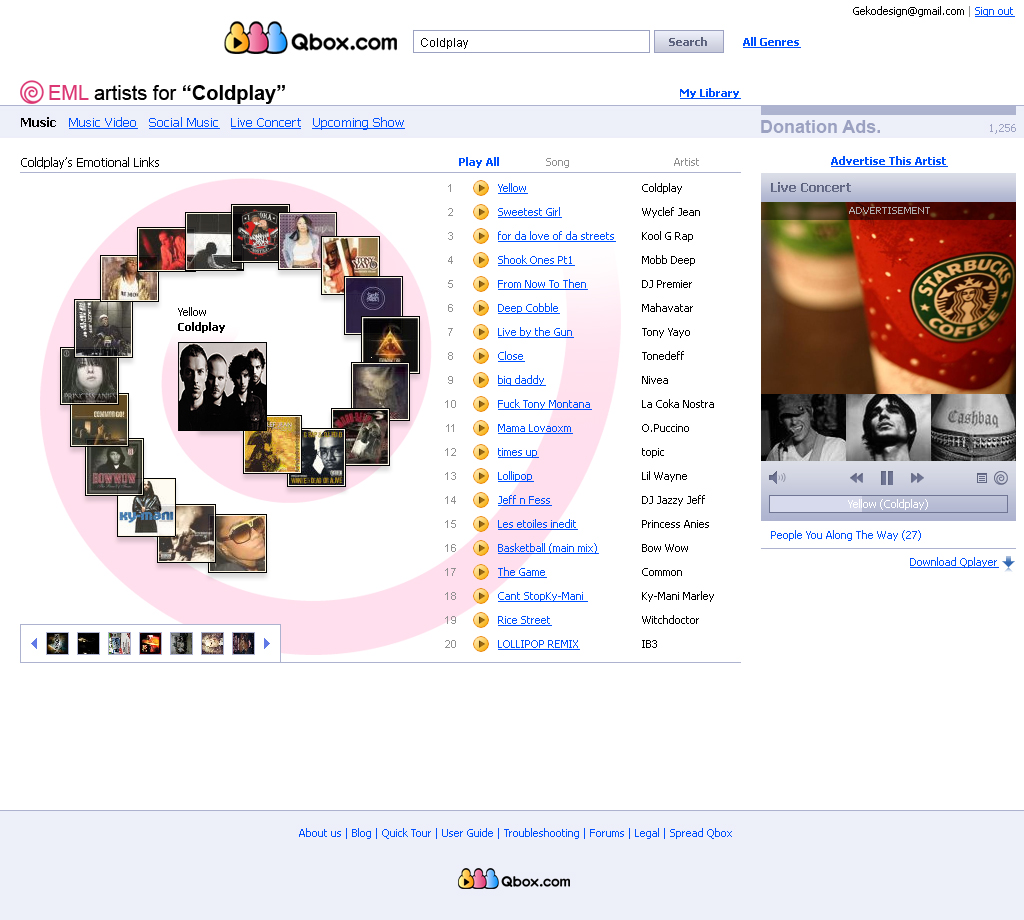Click the Qbox.com footer logo
Screen dimensions: 1024x920
514,880
